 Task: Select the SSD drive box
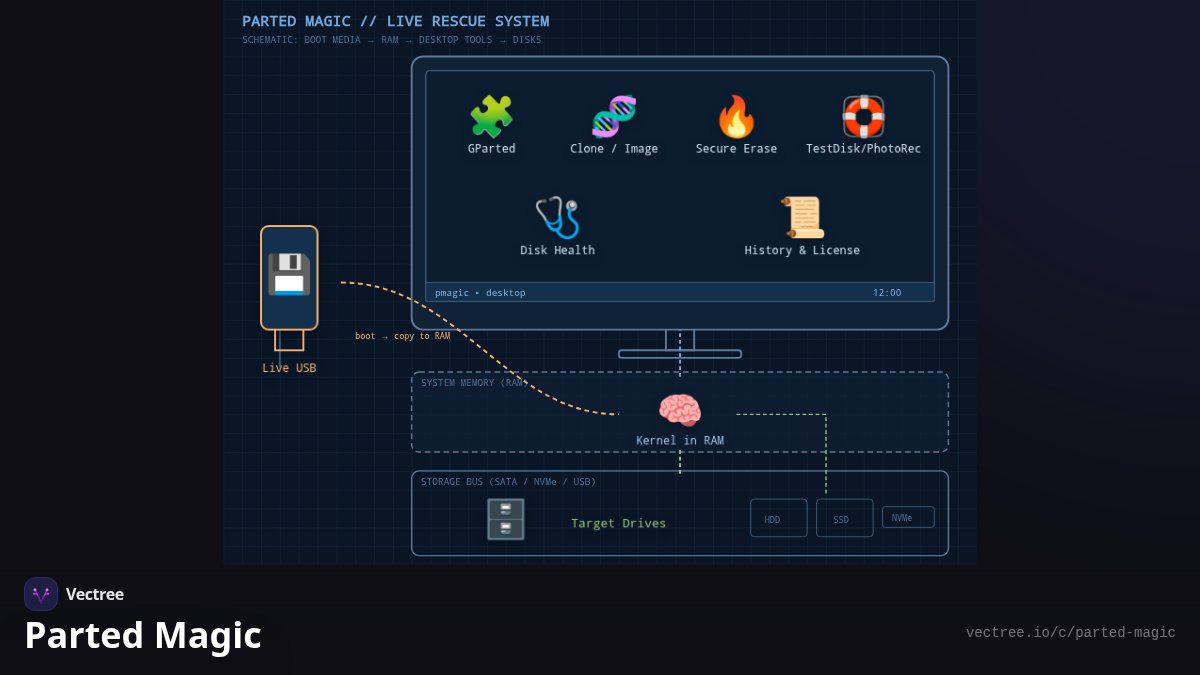(845, 518)
